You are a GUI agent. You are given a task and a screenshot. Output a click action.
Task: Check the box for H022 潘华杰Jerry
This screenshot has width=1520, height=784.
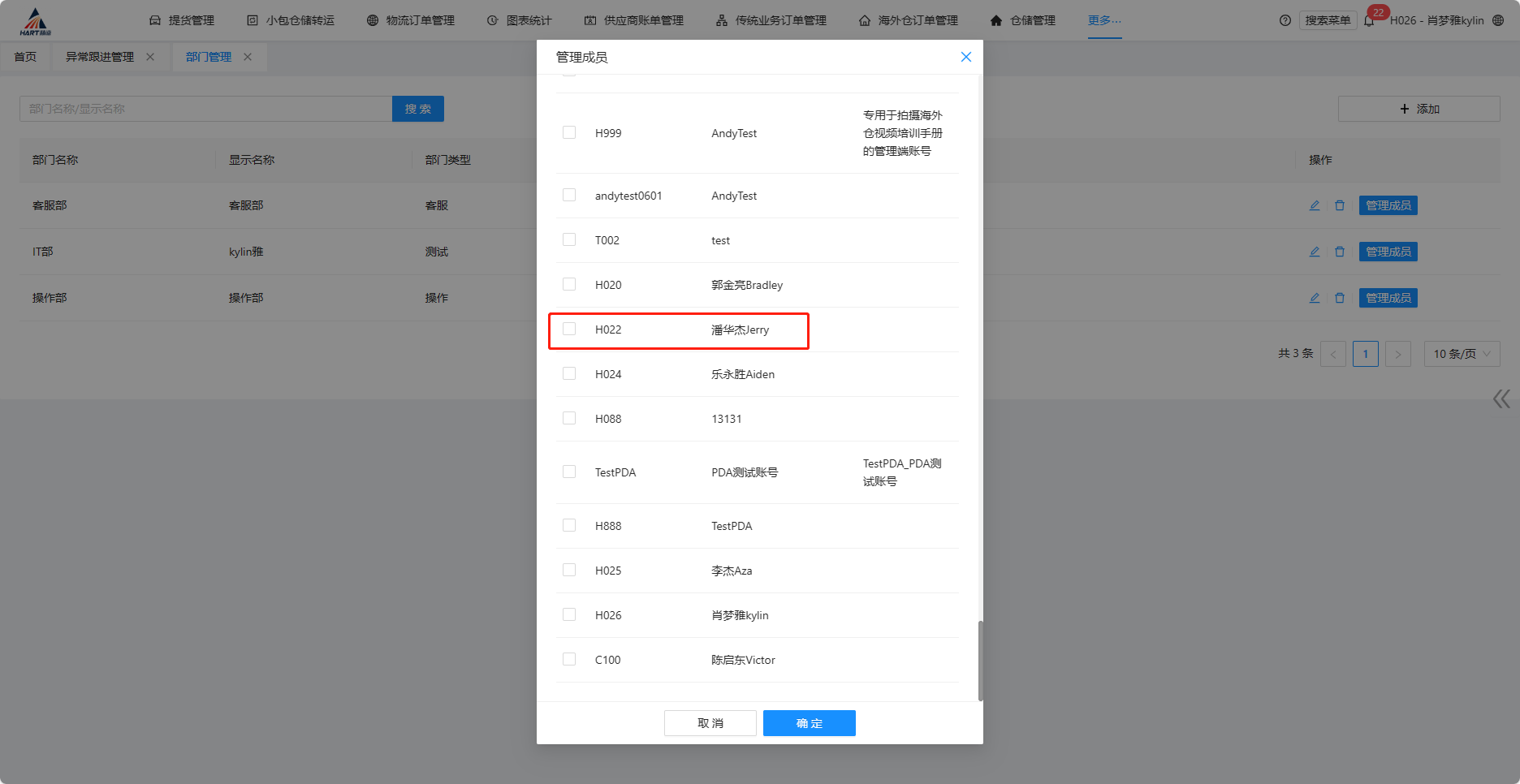[x=569, y=330]
